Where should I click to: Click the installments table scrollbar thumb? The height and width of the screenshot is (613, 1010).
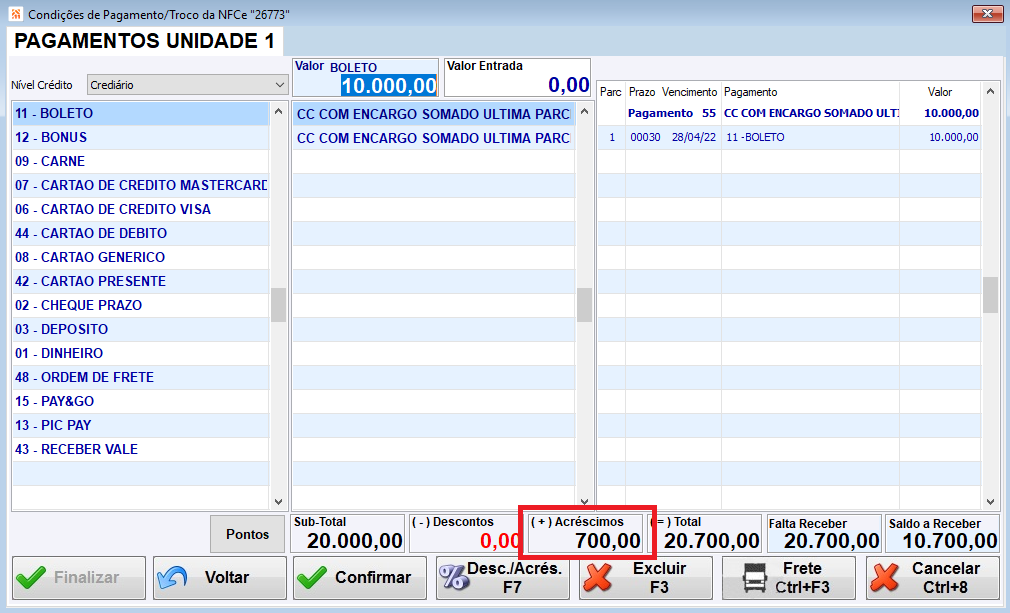(x=991, y=295)
